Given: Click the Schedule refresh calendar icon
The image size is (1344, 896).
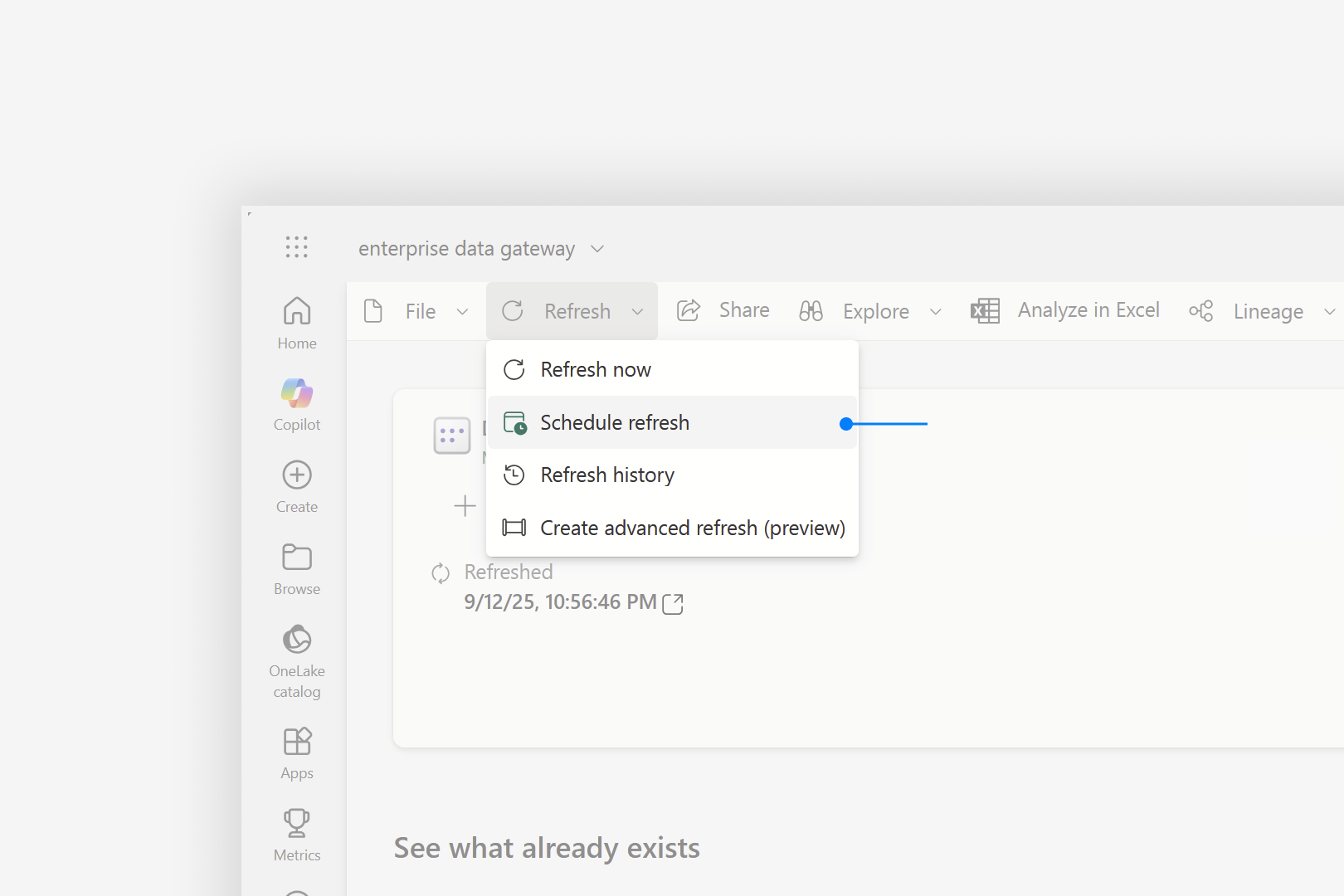Looking at the screenshot, I should [x=515, y=423].
